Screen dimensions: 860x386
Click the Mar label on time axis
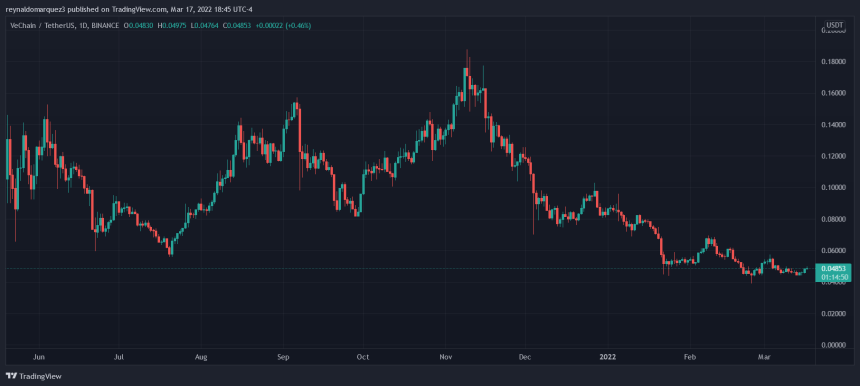coord(764,357)
